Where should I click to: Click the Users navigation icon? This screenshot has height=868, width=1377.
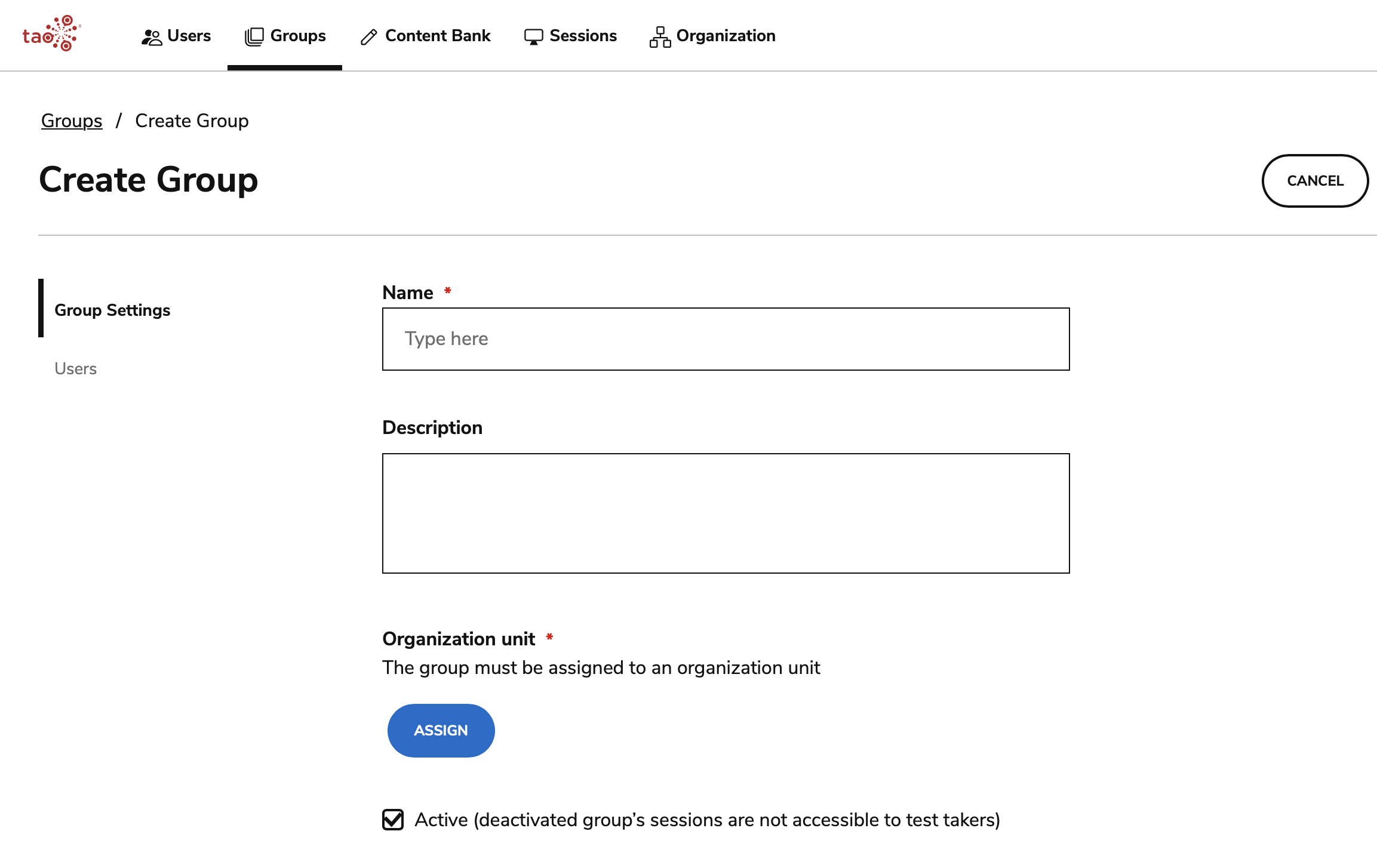[x=151, y=35]
